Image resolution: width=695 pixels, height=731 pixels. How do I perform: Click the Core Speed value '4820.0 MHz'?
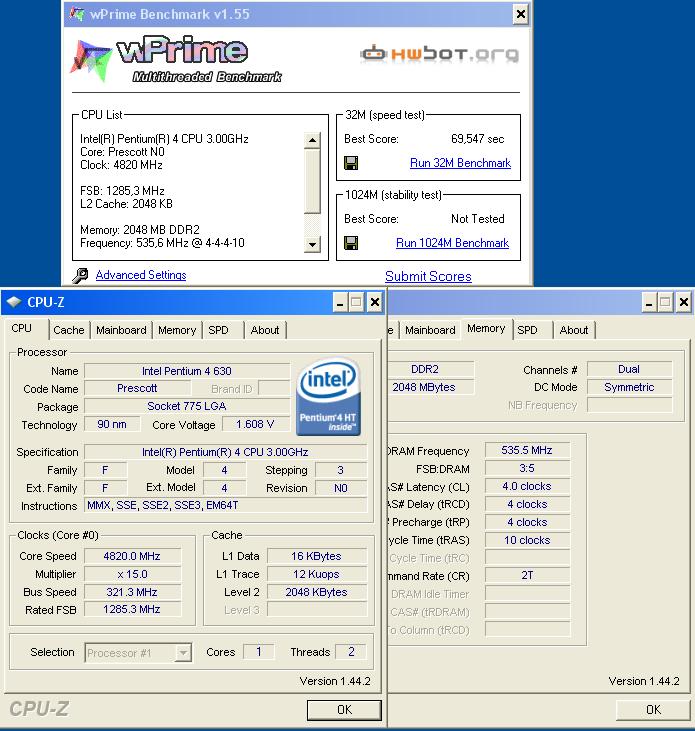pyautogui.click(x=132, y=556)
